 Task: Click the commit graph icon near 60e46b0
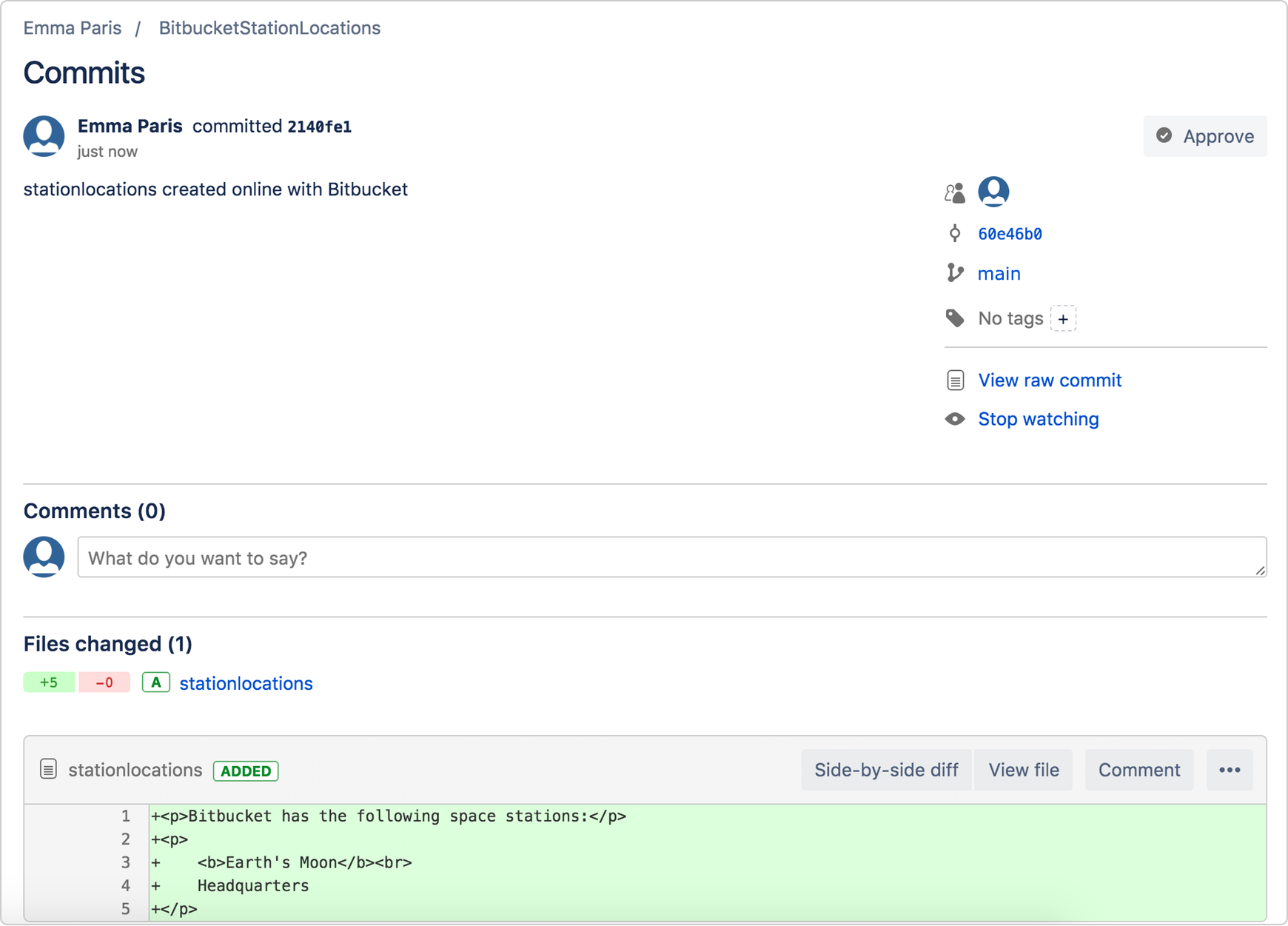956,233
